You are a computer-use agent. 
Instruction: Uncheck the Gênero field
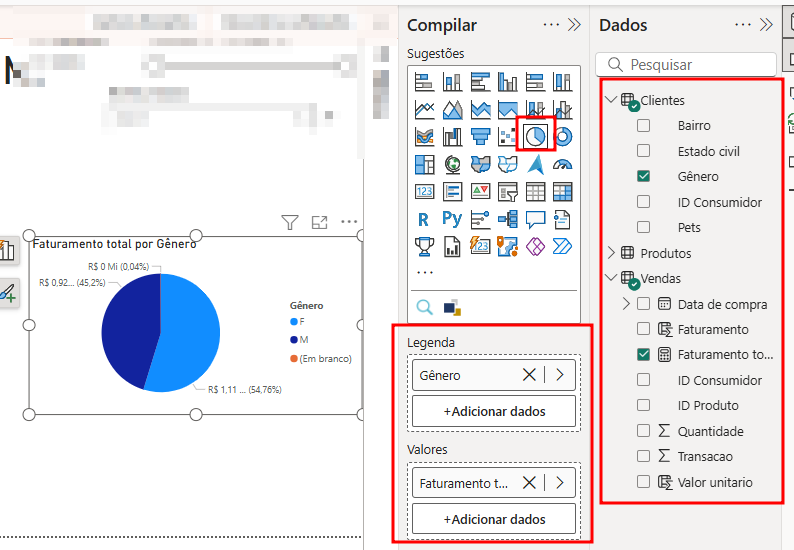[643, 176]
